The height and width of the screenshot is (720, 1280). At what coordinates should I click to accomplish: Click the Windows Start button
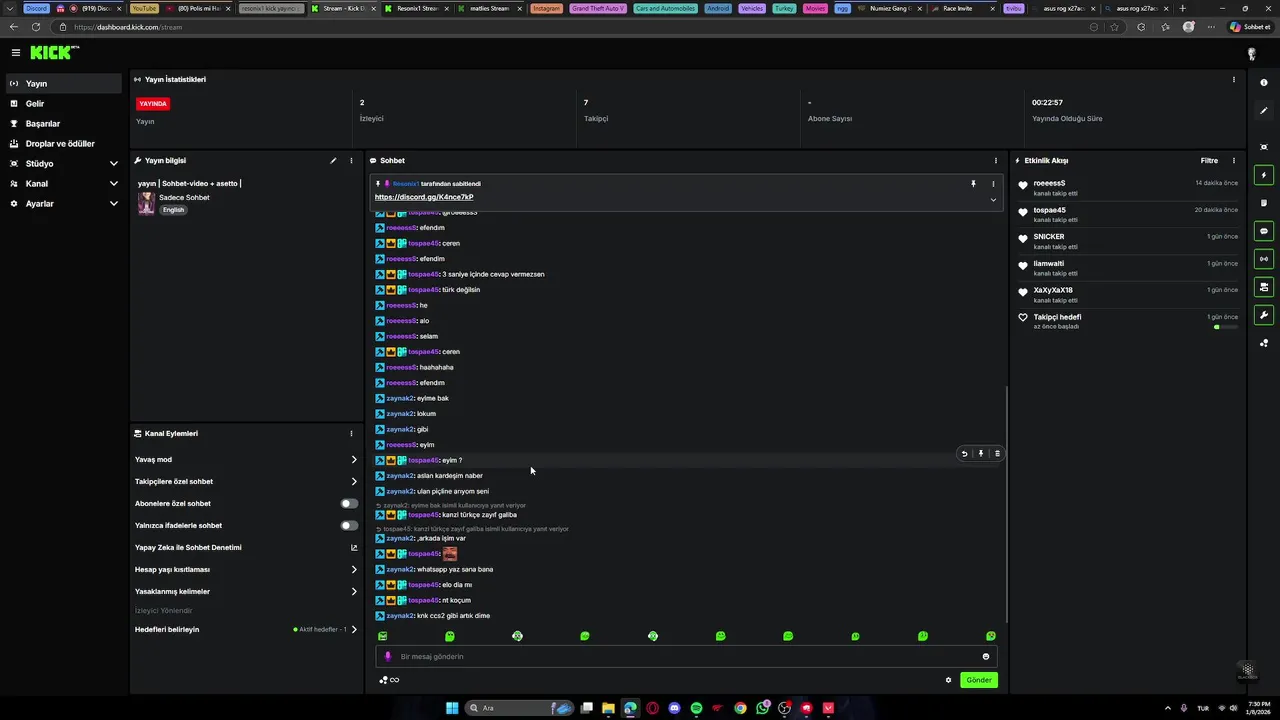pos(452,708)
